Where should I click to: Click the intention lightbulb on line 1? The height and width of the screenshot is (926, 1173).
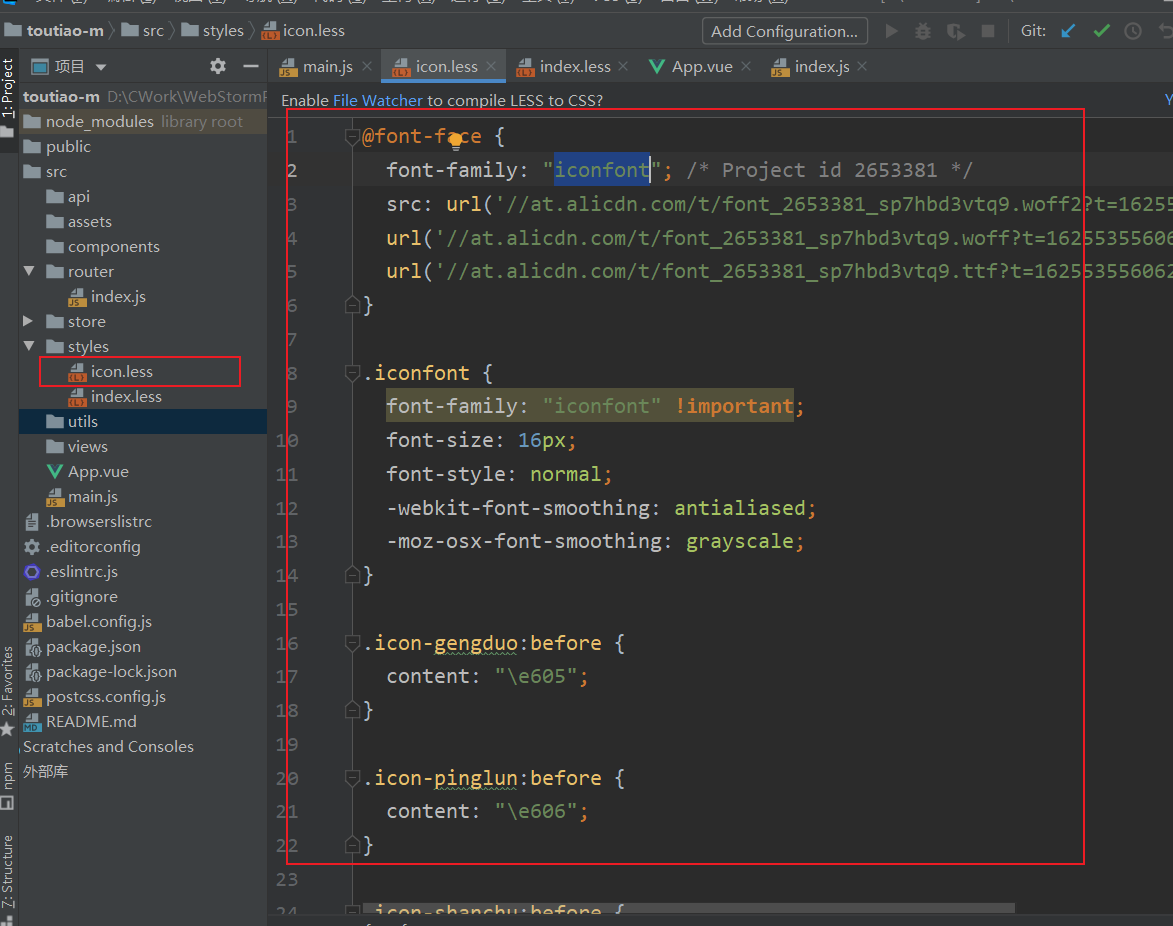pos(455,140)
